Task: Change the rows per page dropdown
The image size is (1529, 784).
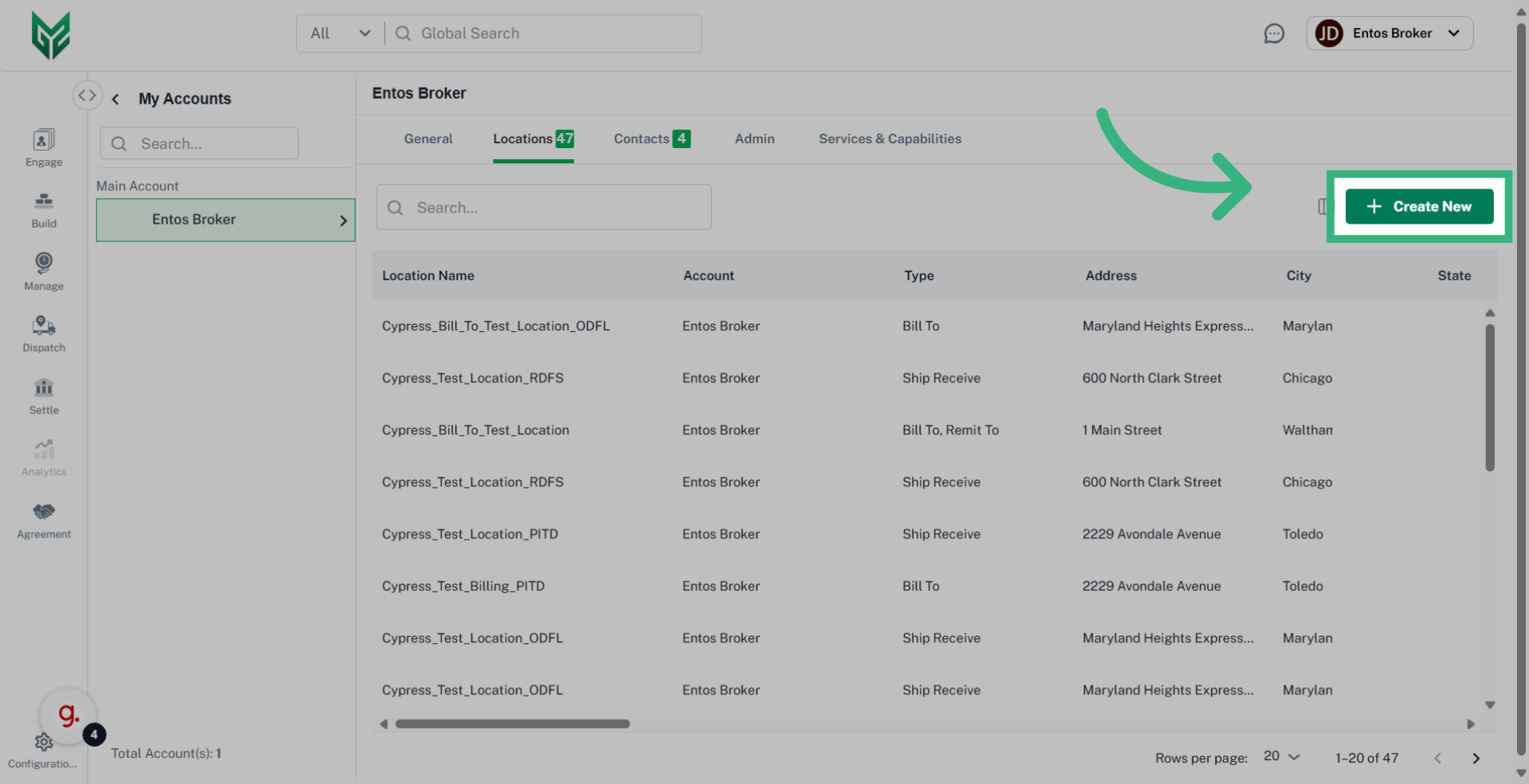Action: [1281, 756]
